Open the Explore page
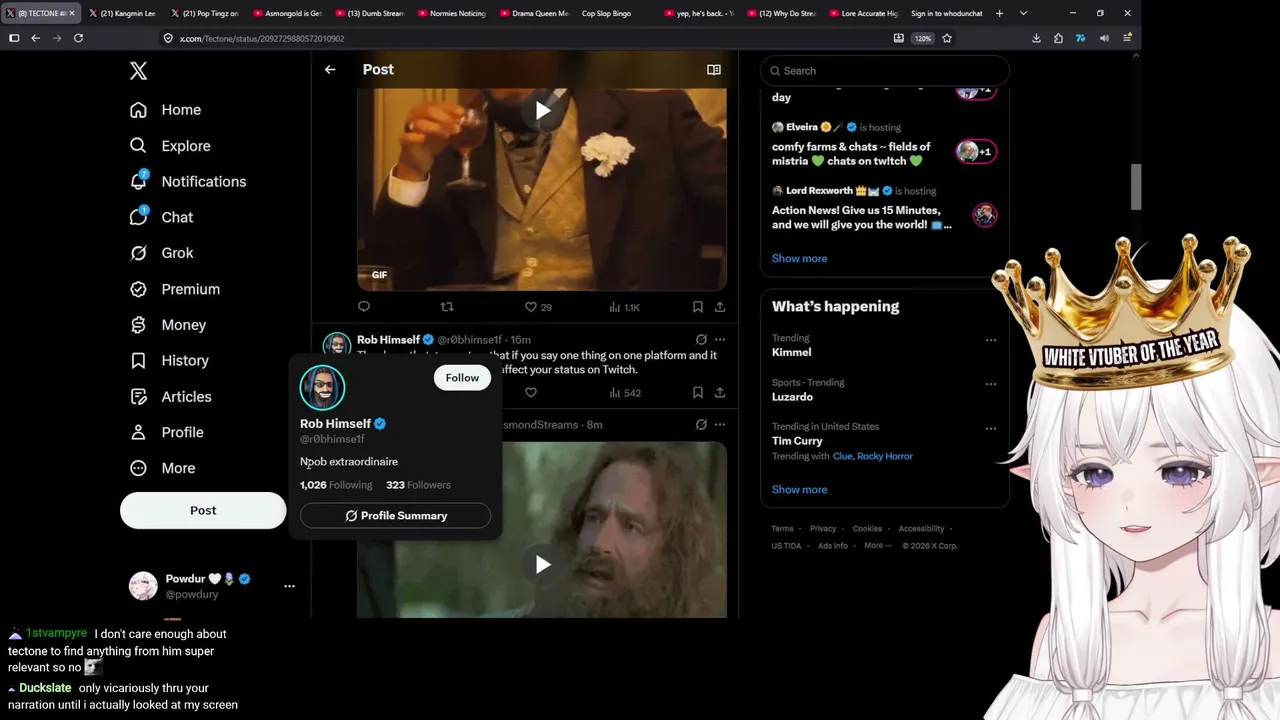The height and width of the screenshot is (720, 1280). point(170,146)
